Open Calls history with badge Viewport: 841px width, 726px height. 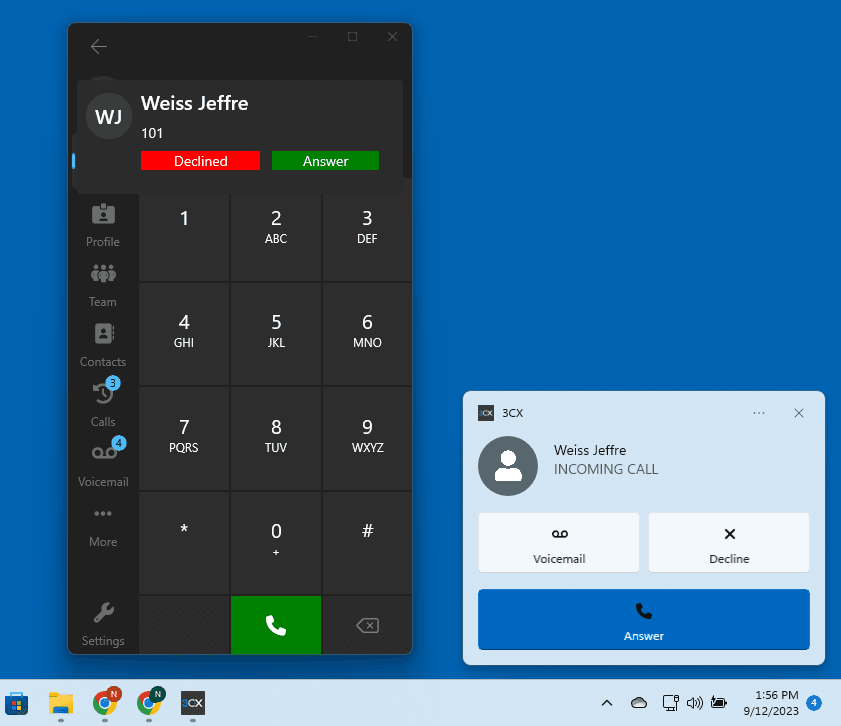[103, 403]
